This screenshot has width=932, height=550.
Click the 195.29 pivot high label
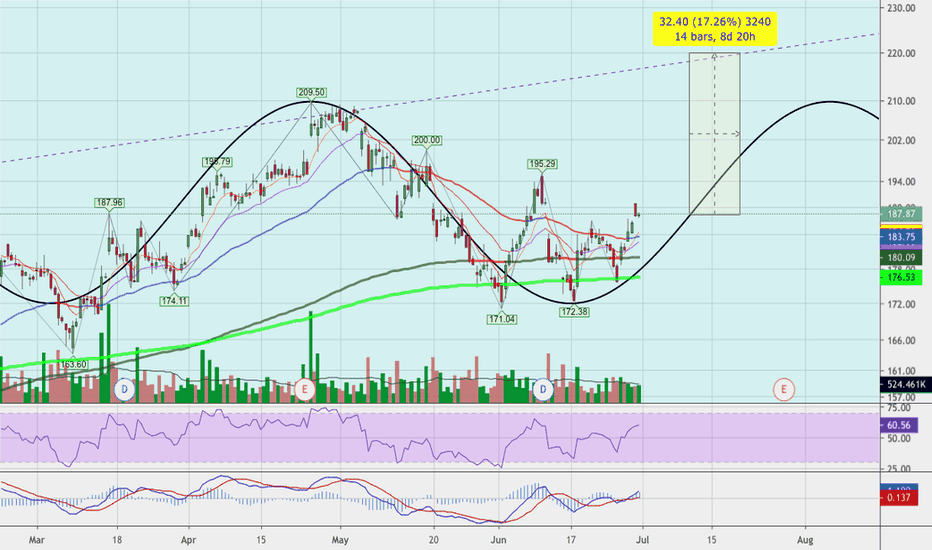tap(542, 164)
